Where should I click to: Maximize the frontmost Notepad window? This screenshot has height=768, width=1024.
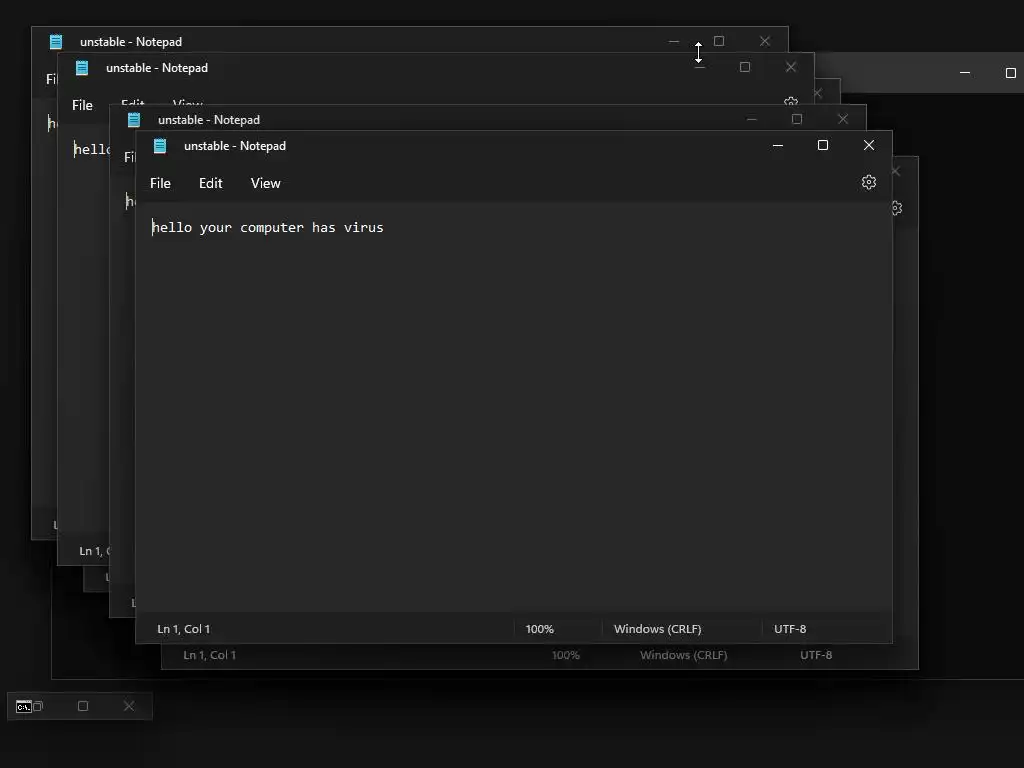[x=823, y=145]
